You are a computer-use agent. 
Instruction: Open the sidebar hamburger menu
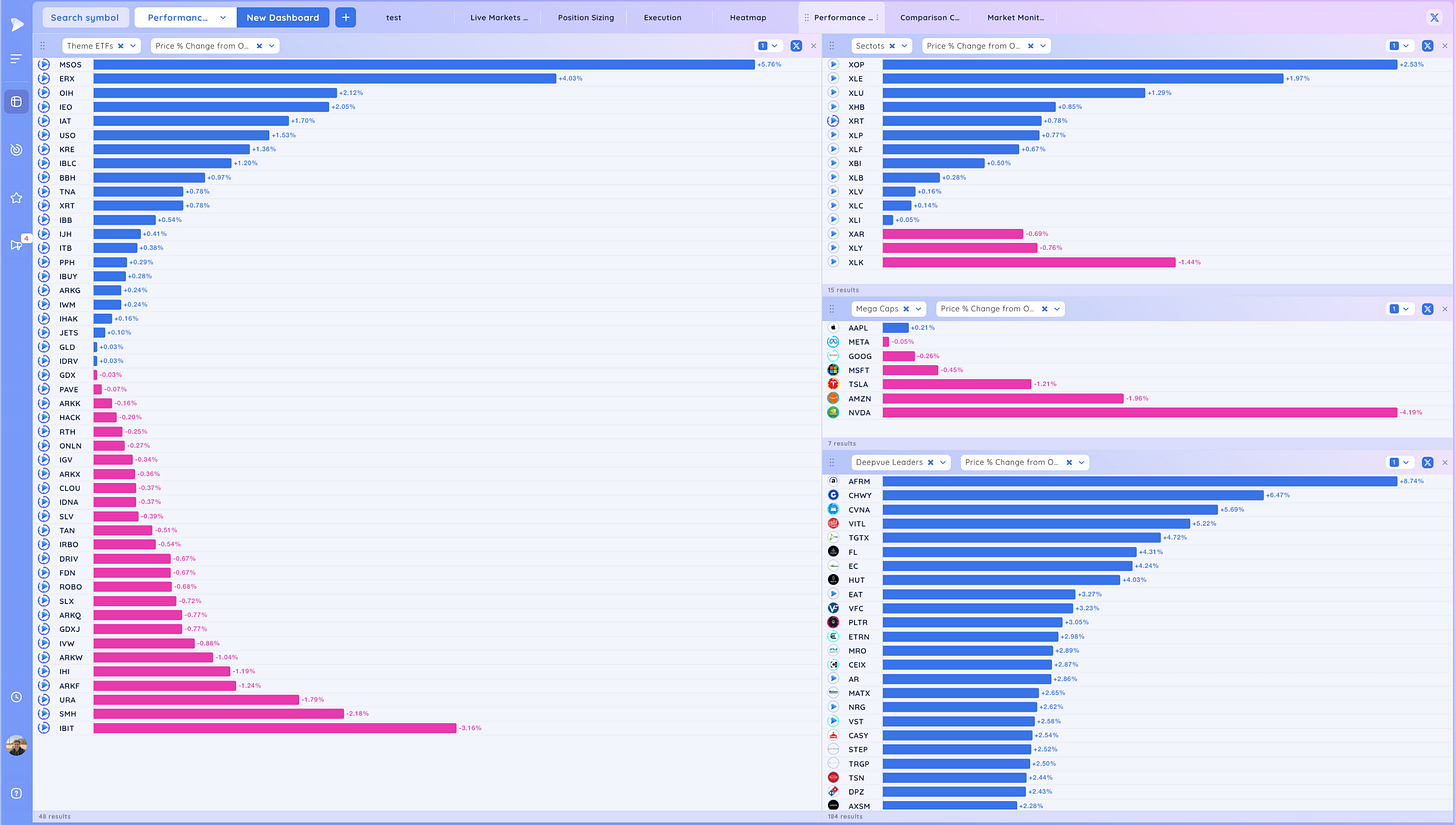pos(16,59)
